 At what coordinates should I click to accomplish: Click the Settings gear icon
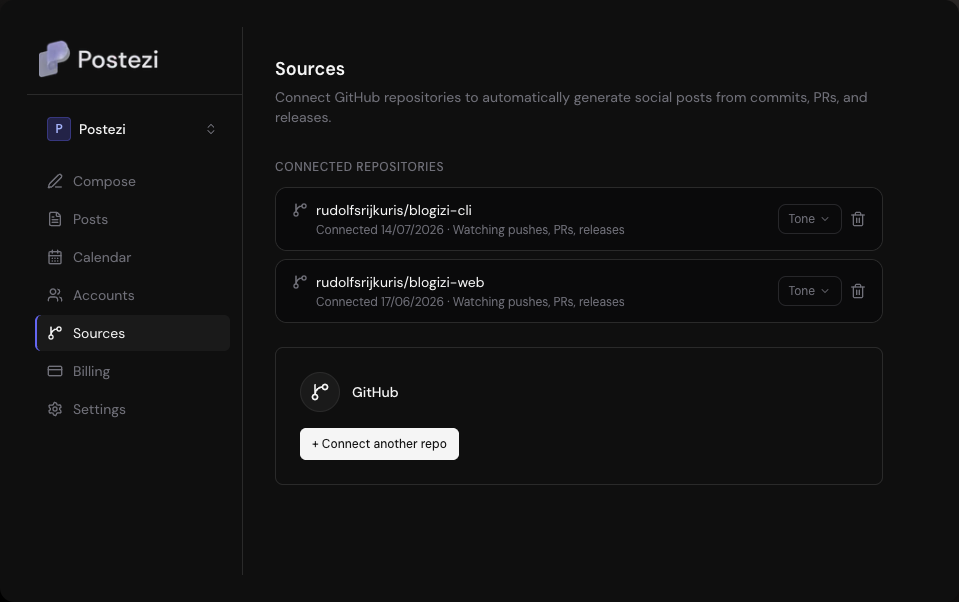click(55, 409)
